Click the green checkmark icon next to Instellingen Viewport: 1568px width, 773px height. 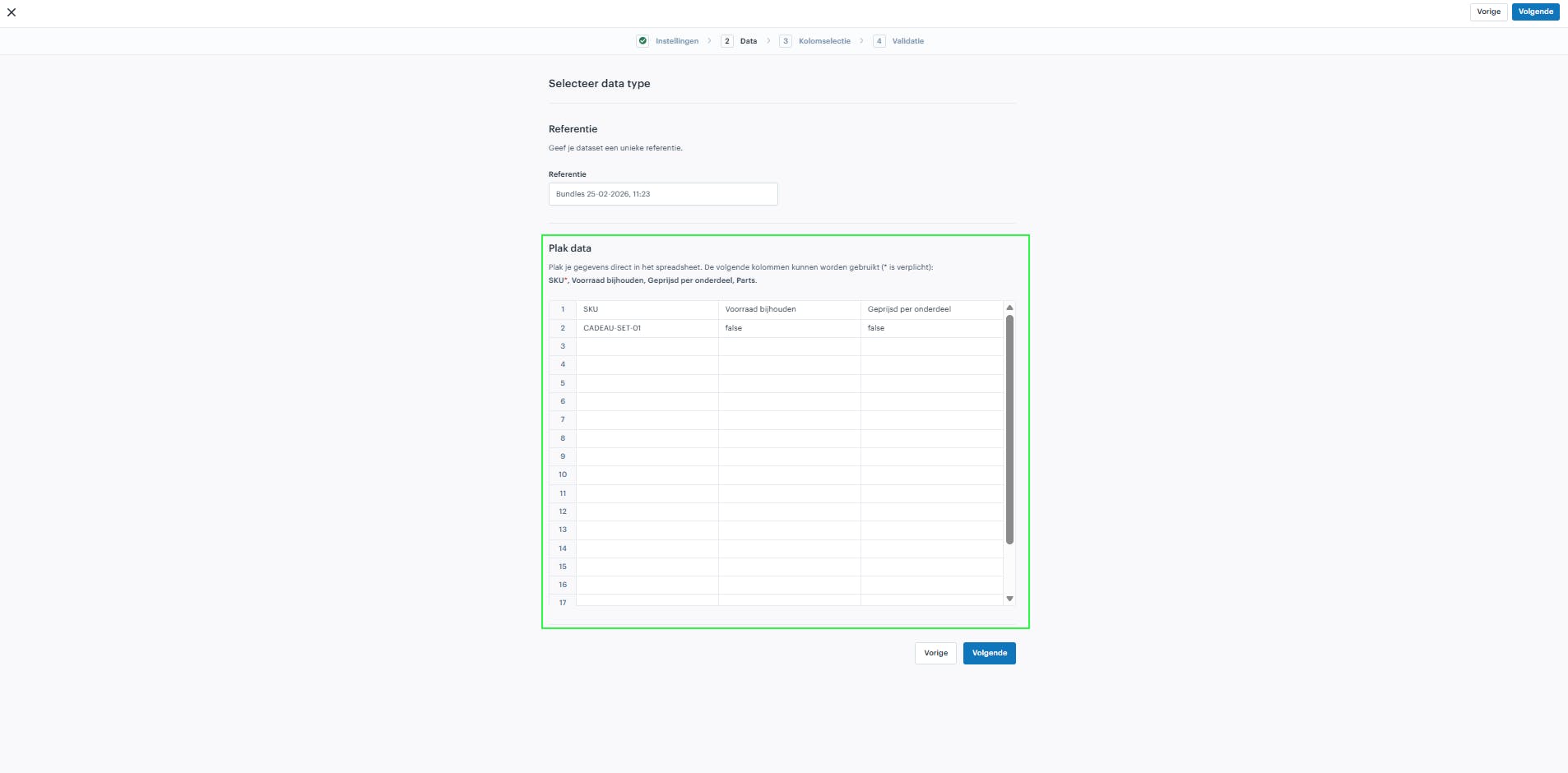(x=643, y=41)
